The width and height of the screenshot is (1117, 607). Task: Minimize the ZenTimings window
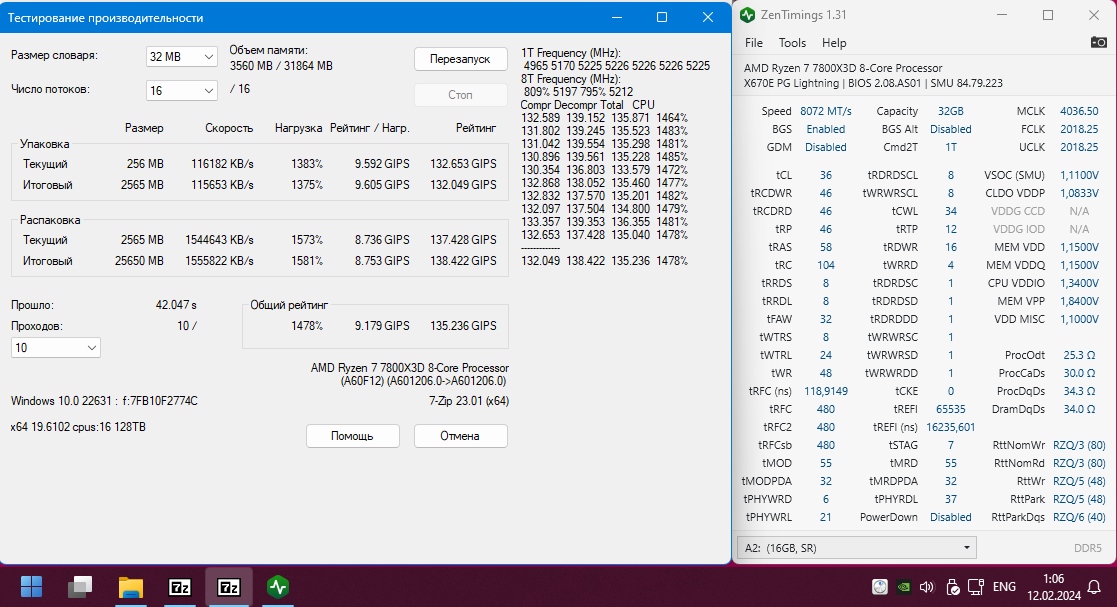click(1002, 15)
